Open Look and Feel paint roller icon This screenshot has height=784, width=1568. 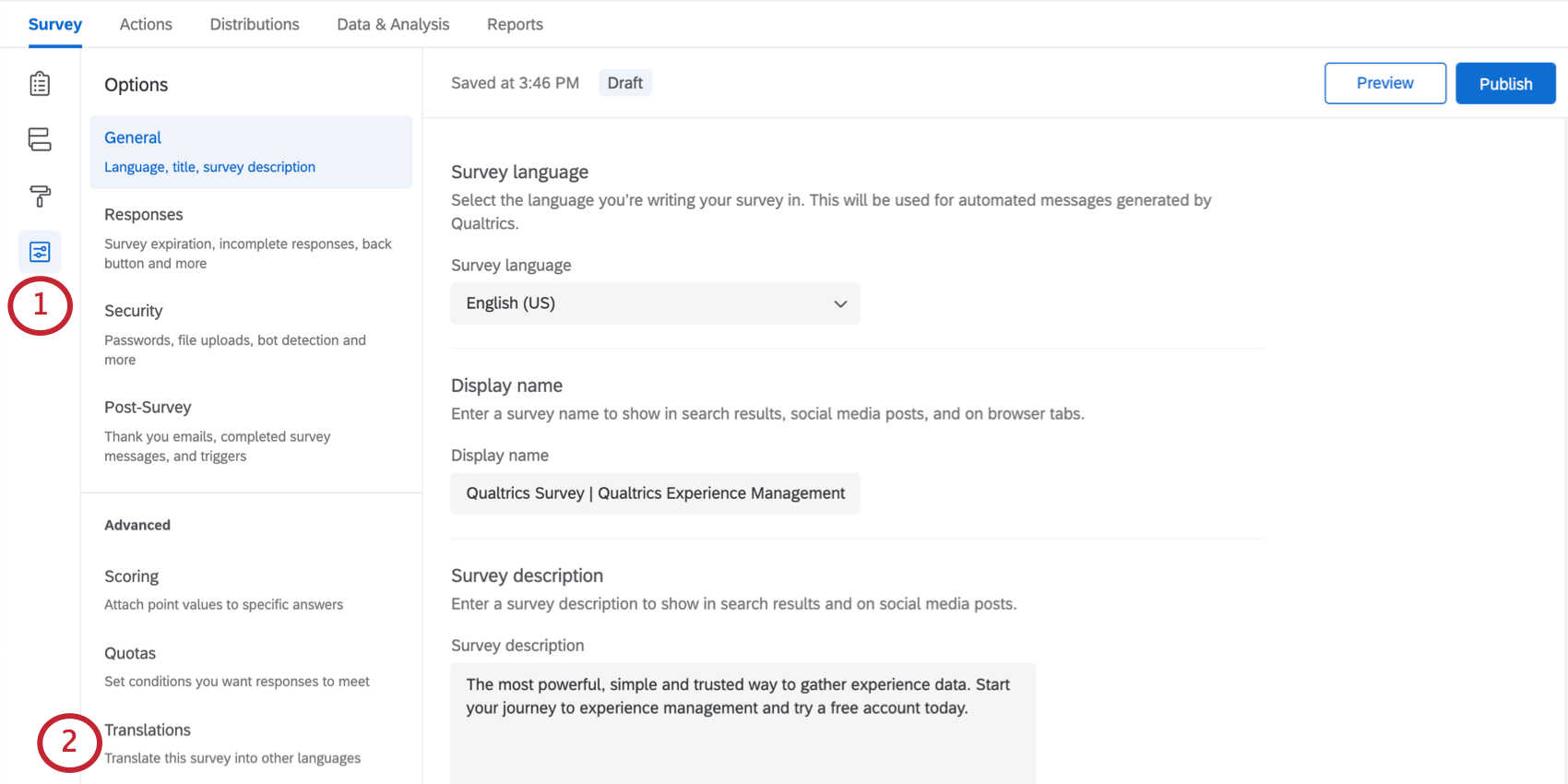coord(40,196)
